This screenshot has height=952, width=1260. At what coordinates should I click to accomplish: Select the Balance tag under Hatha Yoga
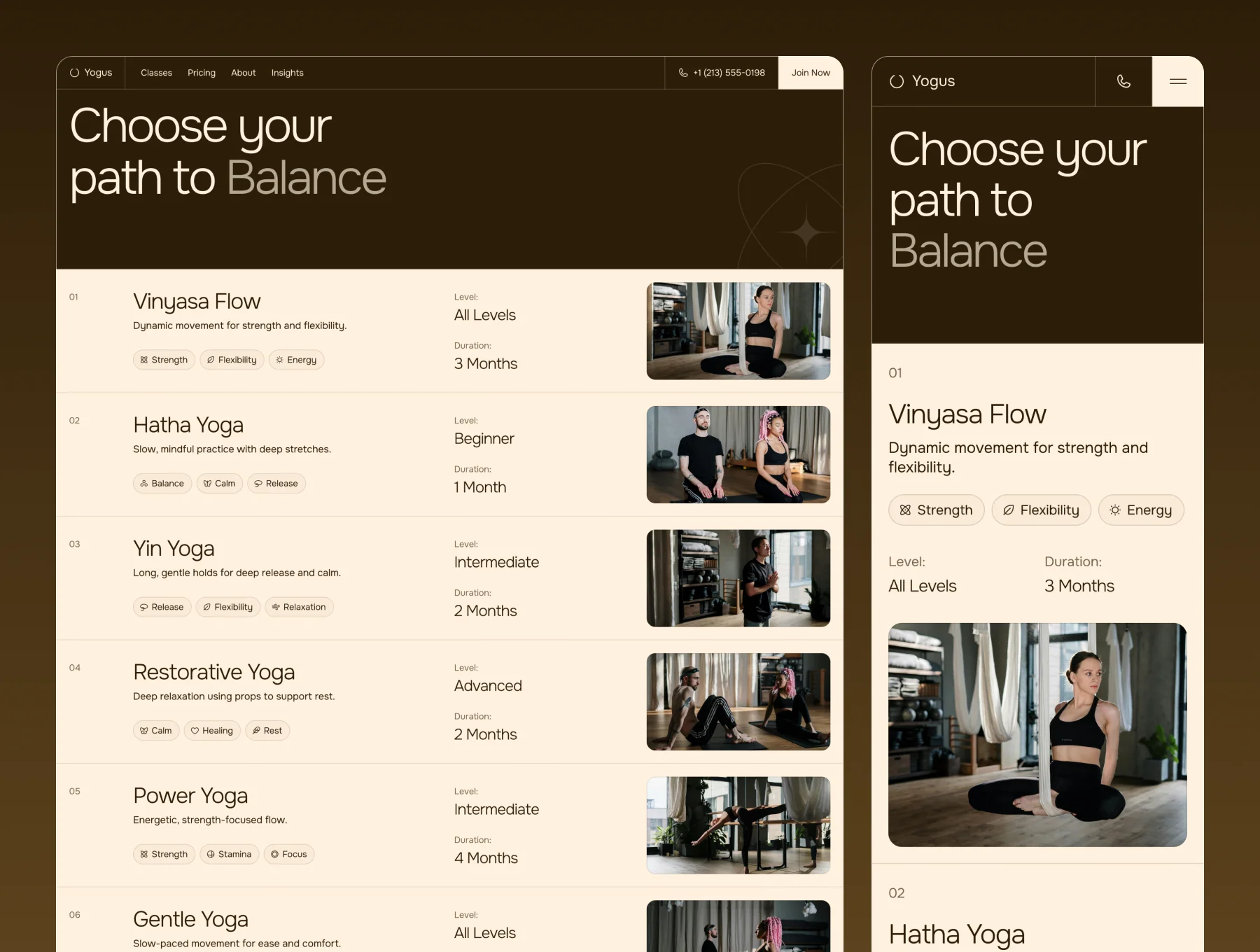click(x=162, y=484)
